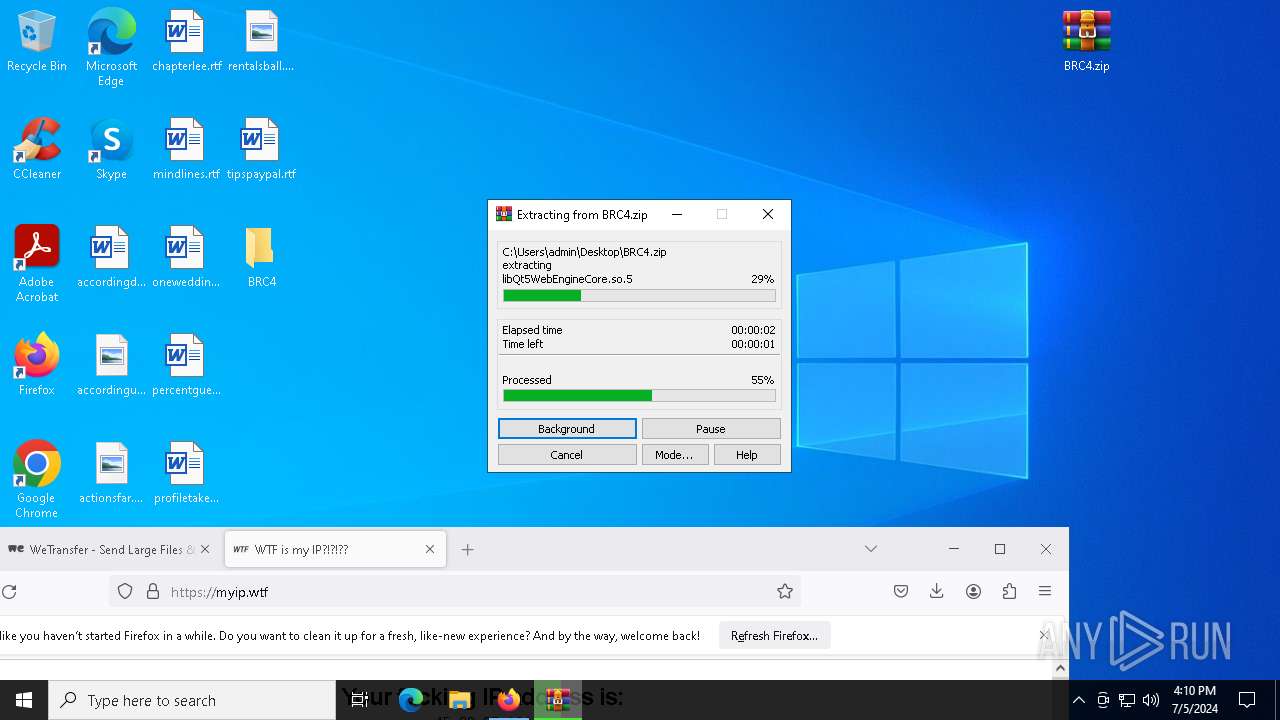Open the Windows Start menu

click(24, 700)
